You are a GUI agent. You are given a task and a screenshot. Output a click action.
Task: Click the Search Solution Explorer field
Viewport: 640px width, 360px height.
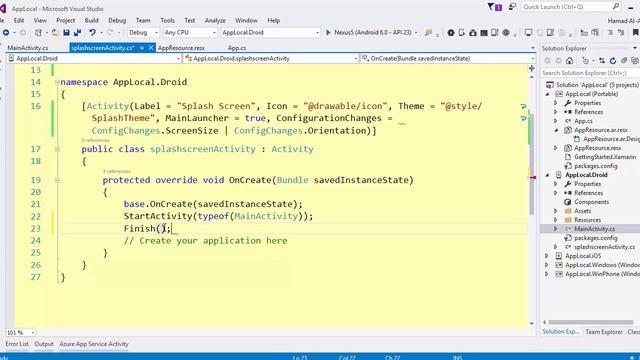(590, 73)
